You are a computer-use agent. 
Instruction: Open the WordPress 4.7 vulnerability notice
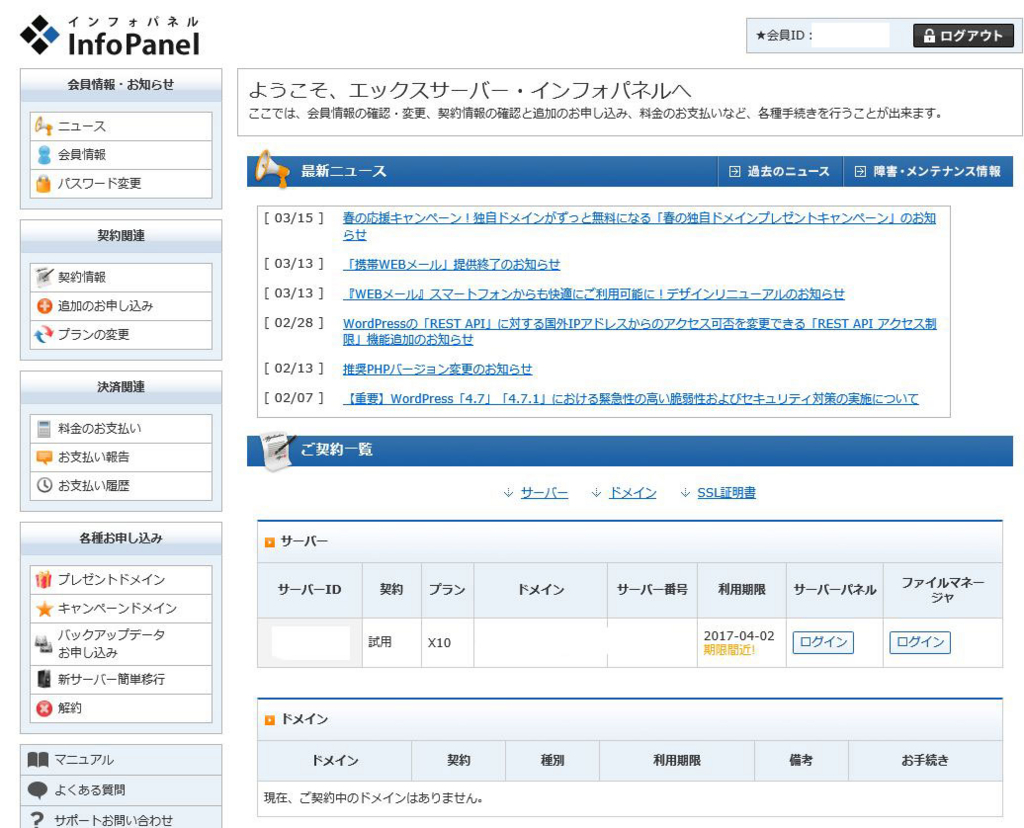coord(631,398)
